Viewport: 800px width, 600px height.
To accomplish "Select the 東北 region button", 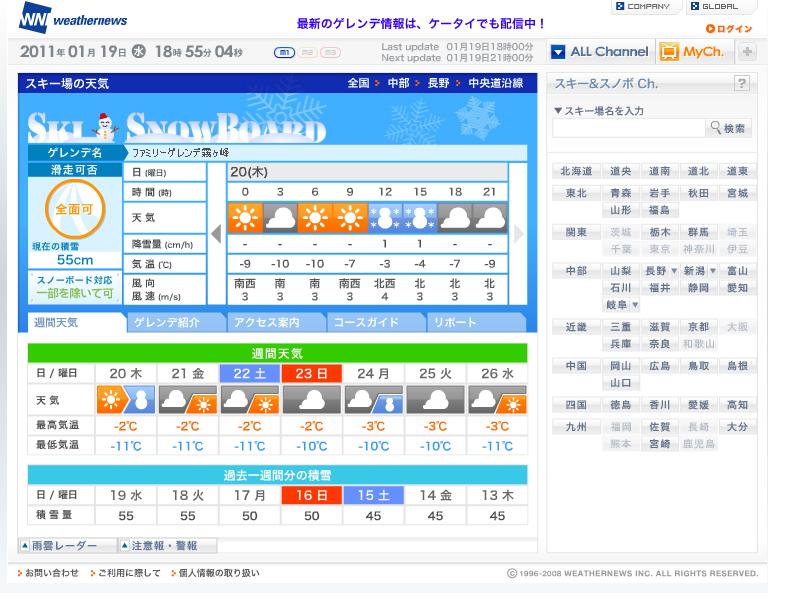I will tap(576, 193).
